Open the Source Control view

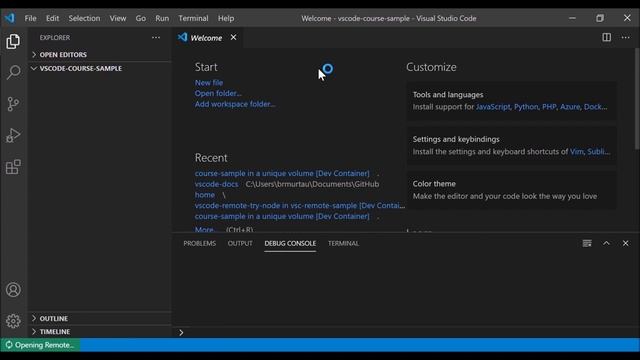click(13, 104)
